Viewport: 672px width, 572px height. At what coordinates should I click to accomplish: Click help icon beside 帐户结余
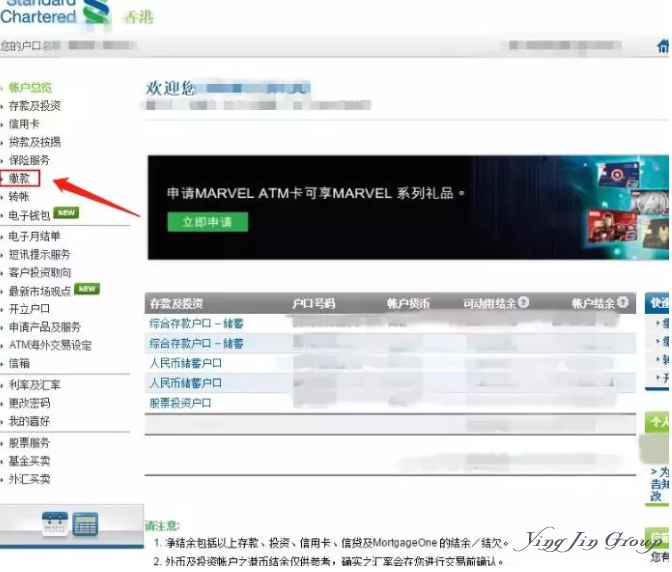pos(623,302)
